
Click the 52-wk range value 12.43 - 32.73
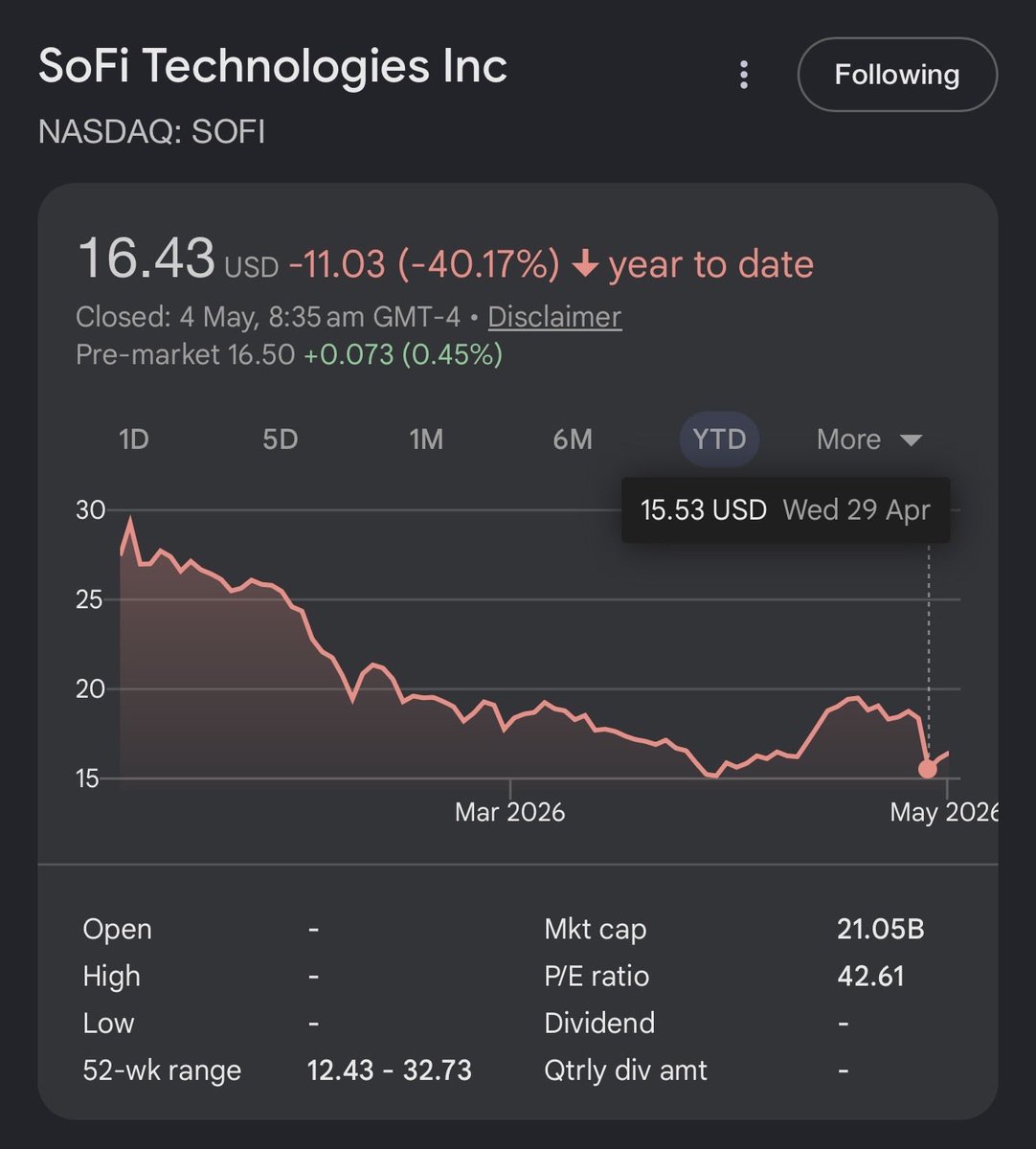click(x=390, y=1070)
